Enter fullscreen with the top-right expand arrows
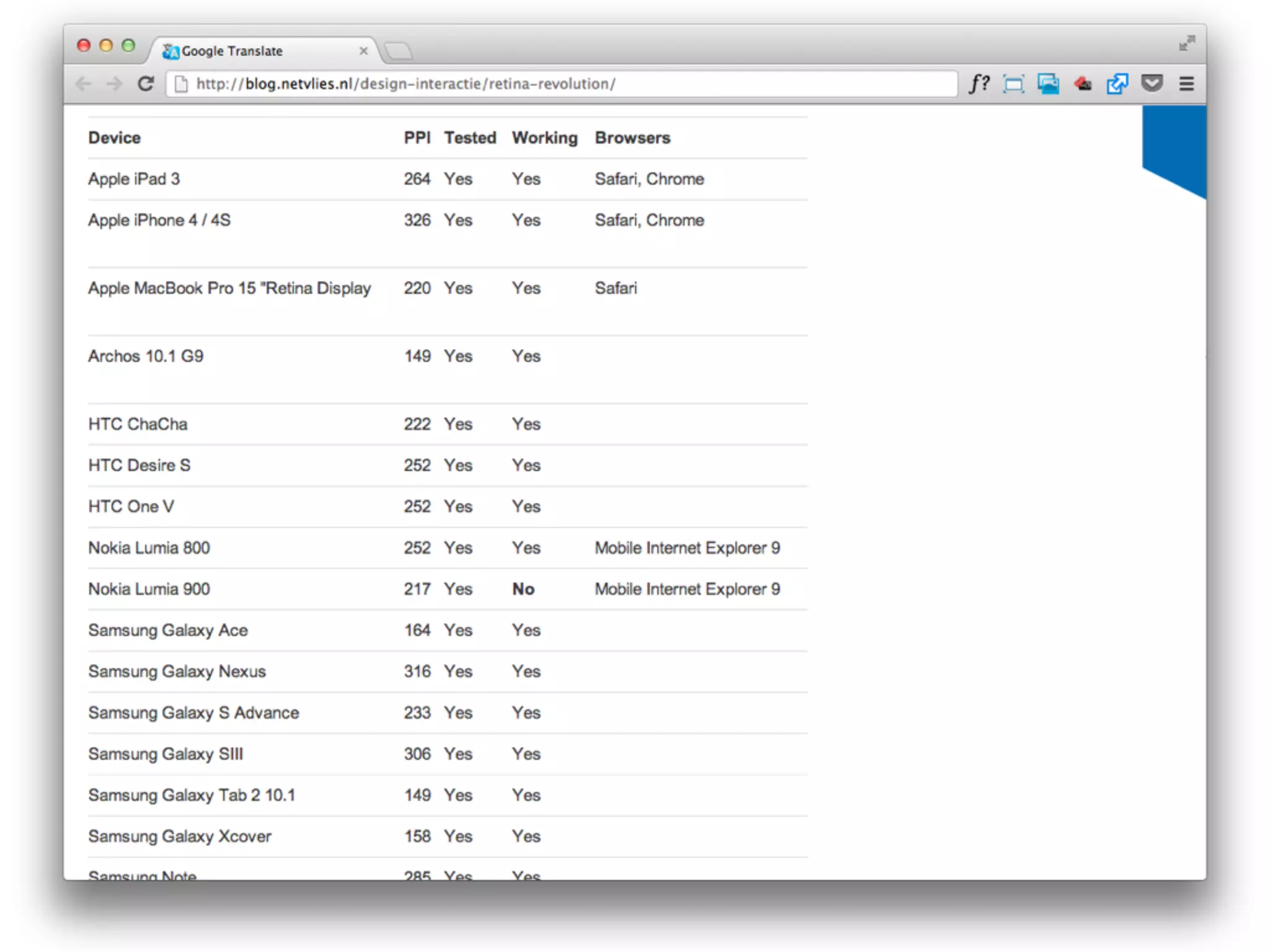This screenshot has width=1270, height=952. click(1186, 43)
